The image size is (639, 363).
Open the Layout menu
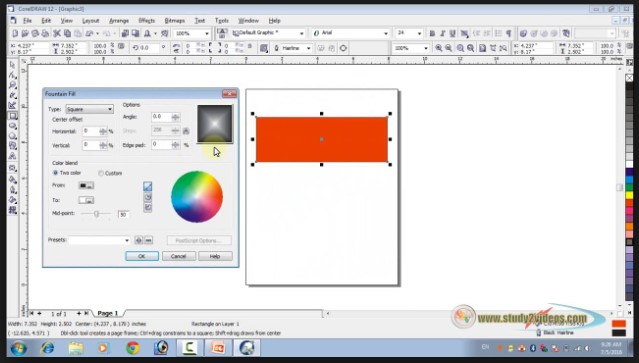[90, 20]
